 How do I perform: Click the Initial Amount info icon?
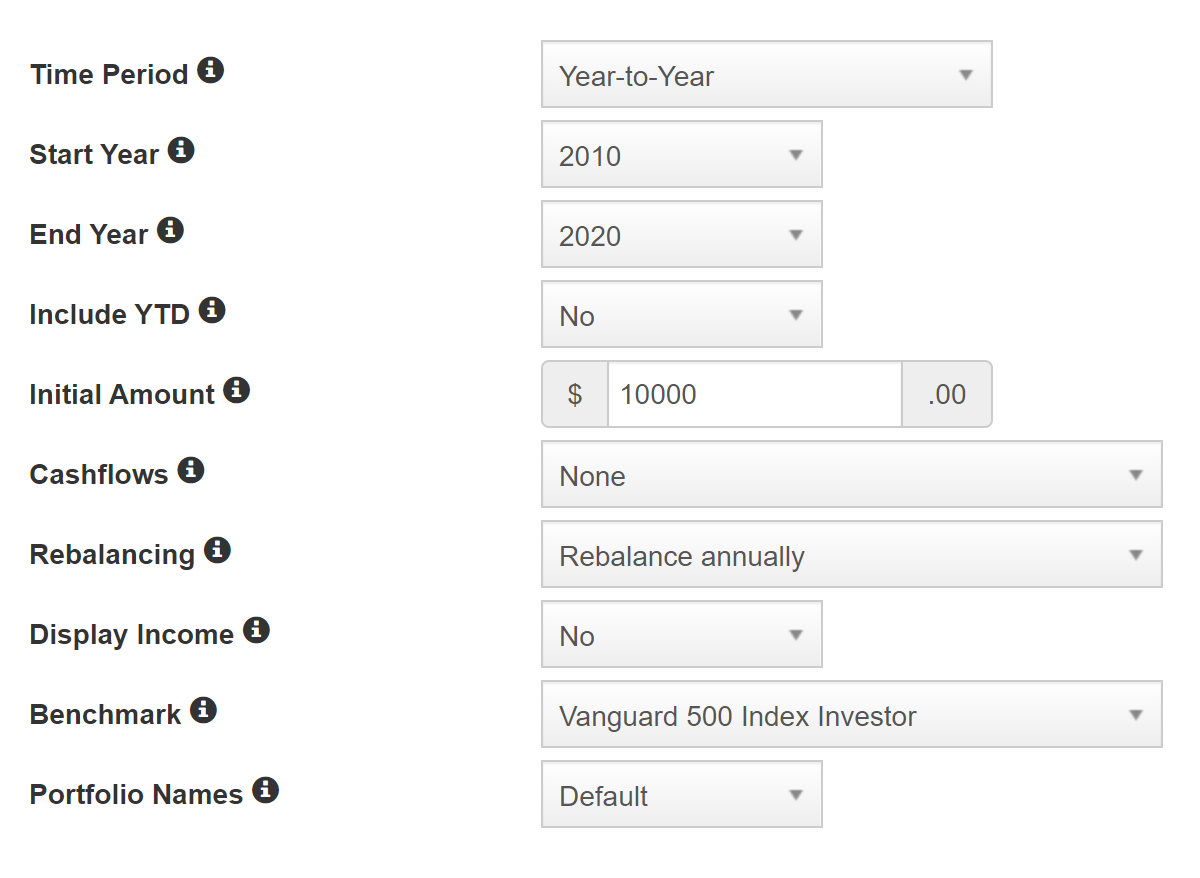point(236,391)
